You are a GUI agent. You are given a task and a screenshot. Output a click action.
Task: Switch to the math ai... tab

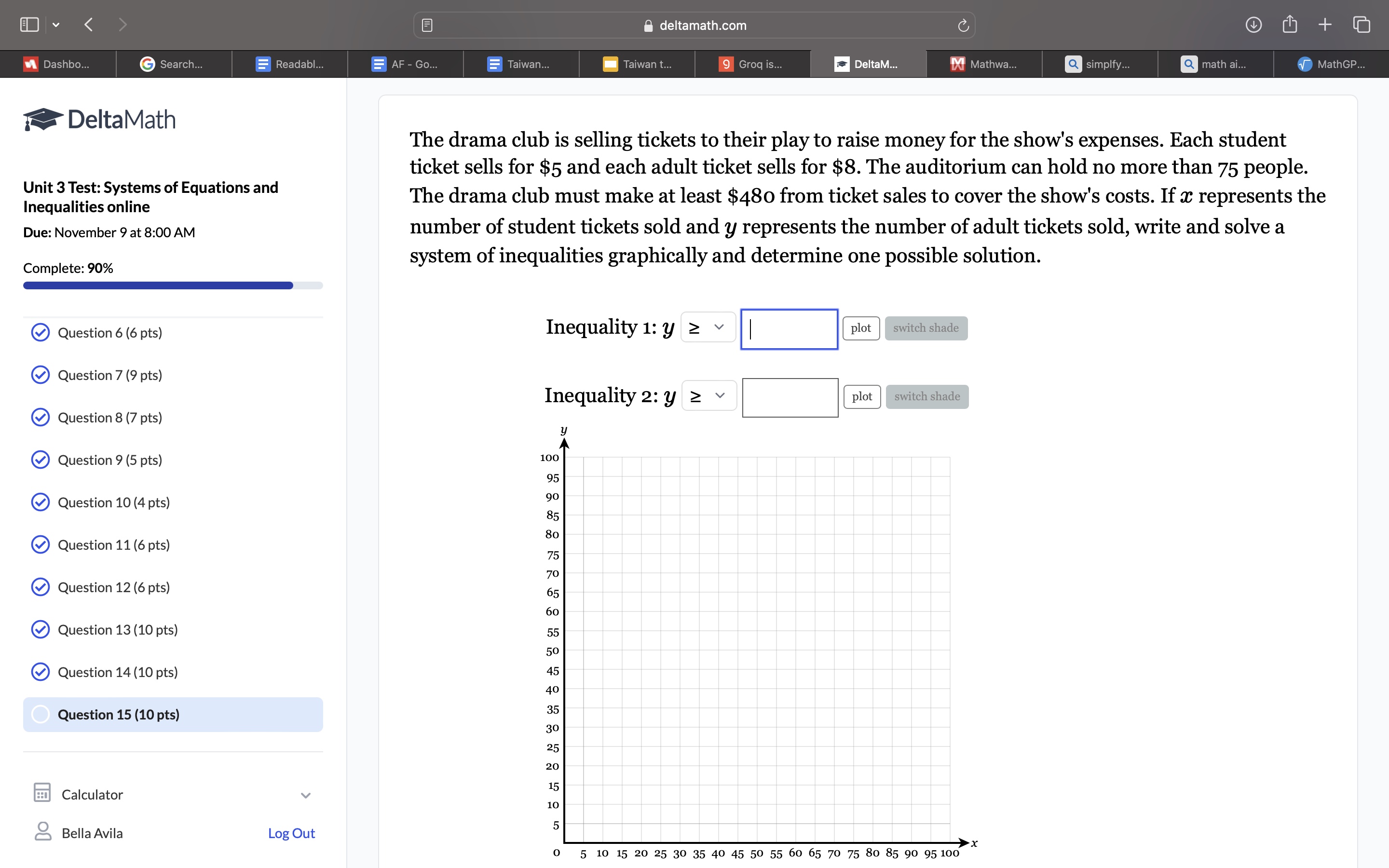point(1216,64)
